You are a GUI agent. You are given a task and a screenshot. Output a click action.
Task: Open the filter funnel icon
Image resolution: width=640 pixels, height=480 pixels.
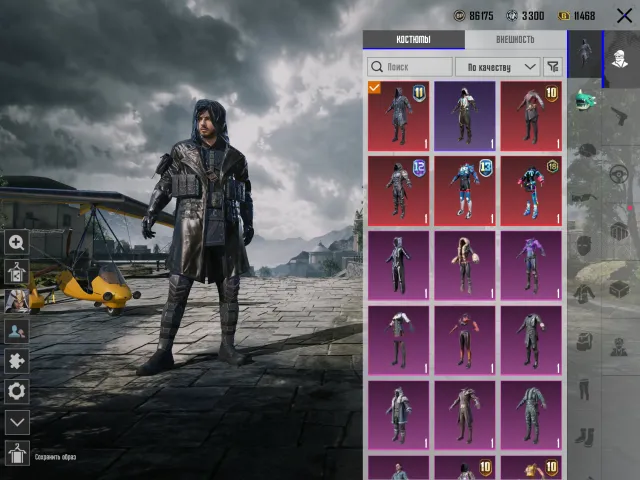tap(553, 67)
